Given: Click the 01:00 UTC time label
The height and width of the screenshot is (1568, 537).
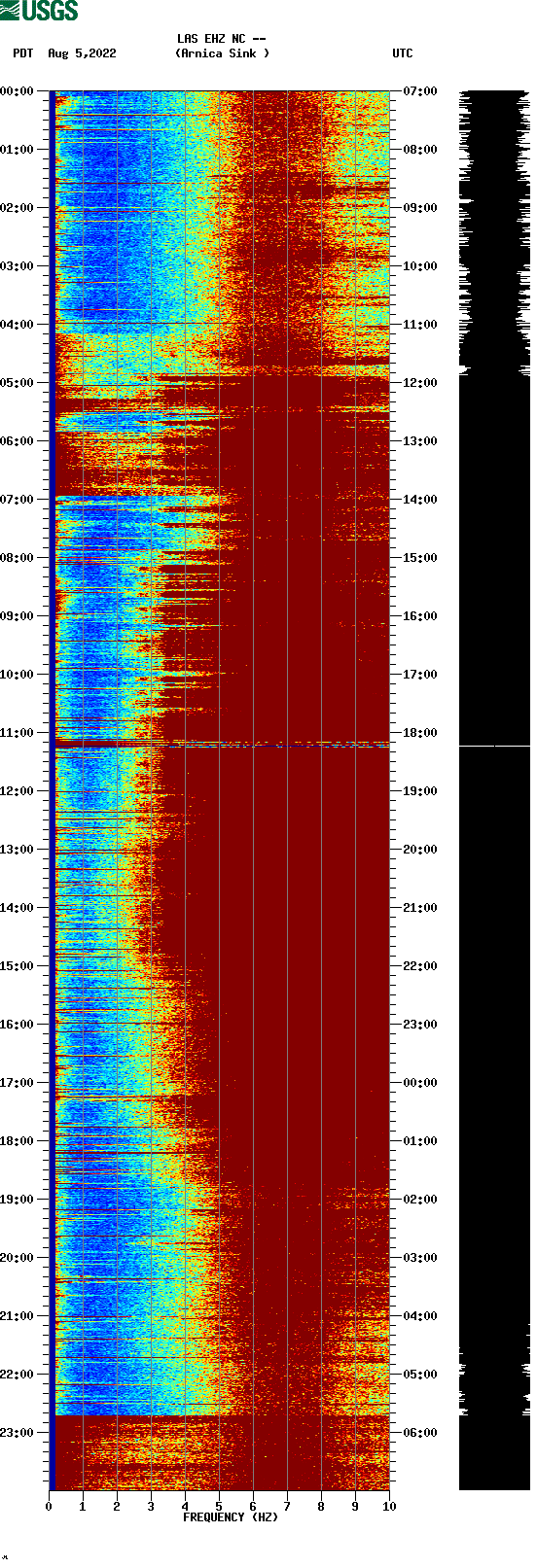Looking at the screenshot, I should pos(420,1141).
